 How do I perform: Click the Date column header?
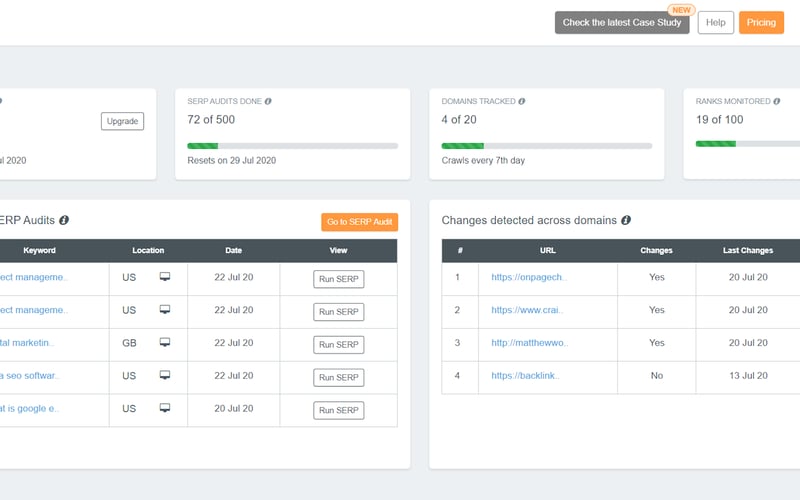point(234,251)
